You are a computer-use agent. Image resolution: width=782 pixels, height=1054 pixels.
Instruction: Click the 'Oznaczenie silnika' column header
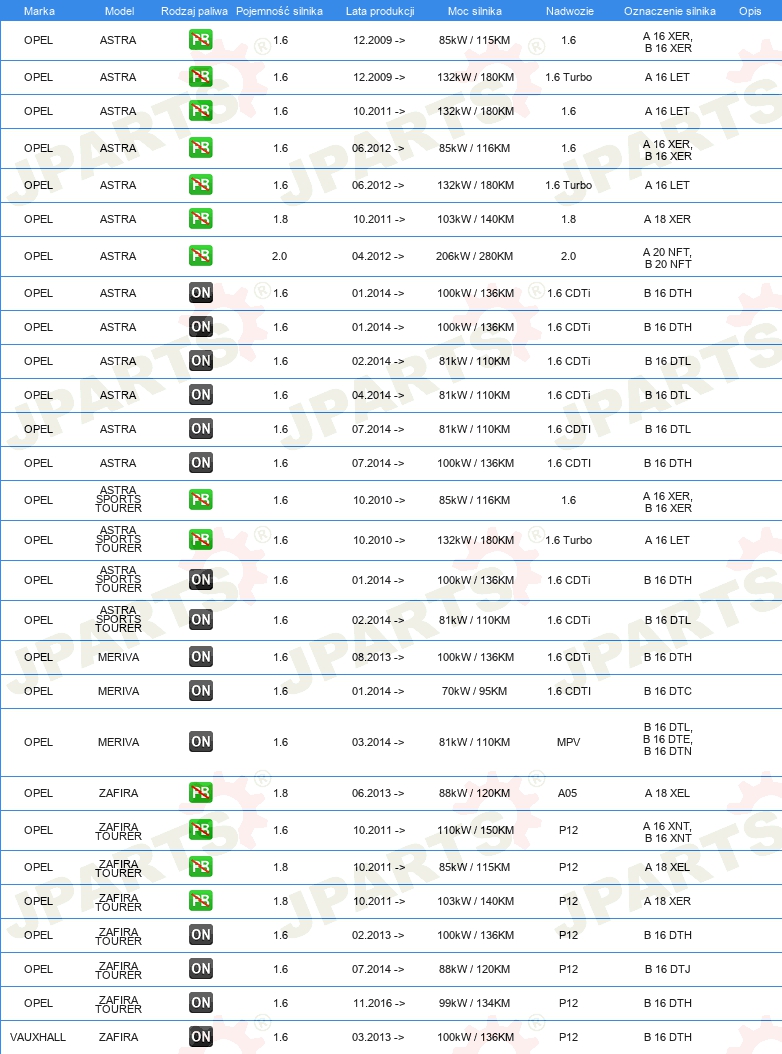coord(670,11)
